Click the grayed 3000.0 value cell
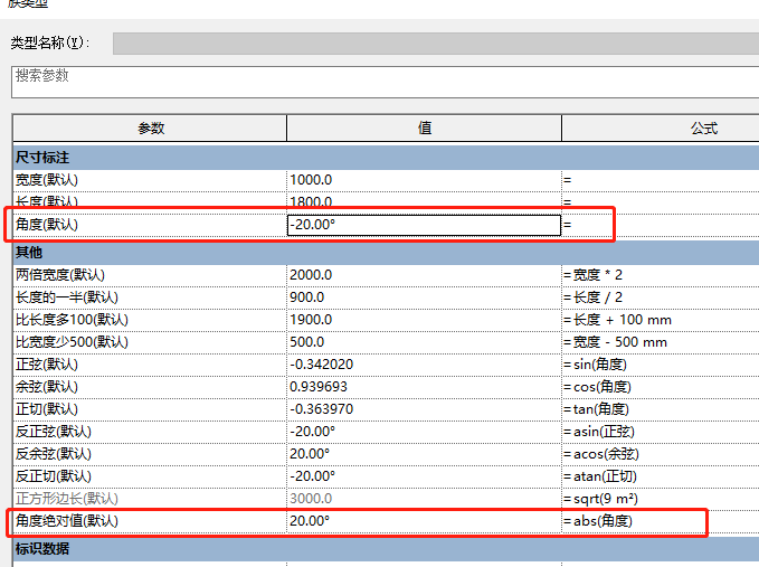This screenshot has height=568, width=760. pos(424,499)
